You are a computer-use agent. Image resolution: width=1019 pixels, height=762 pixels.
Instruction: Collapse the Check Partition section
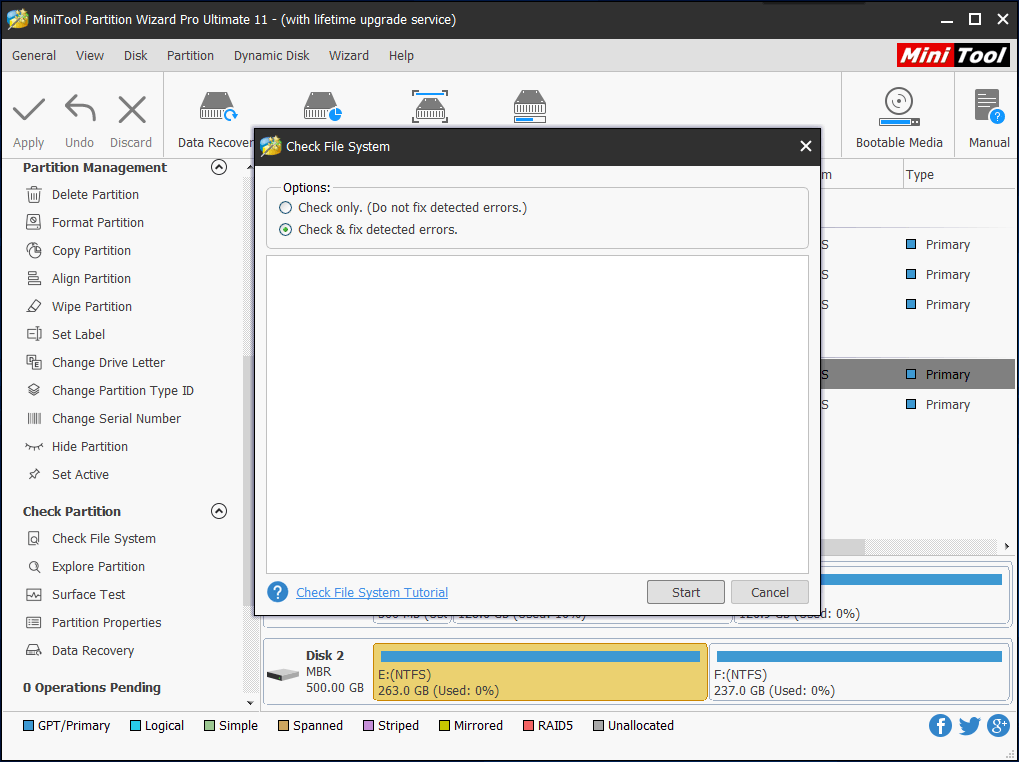click(x=219, y=511)
